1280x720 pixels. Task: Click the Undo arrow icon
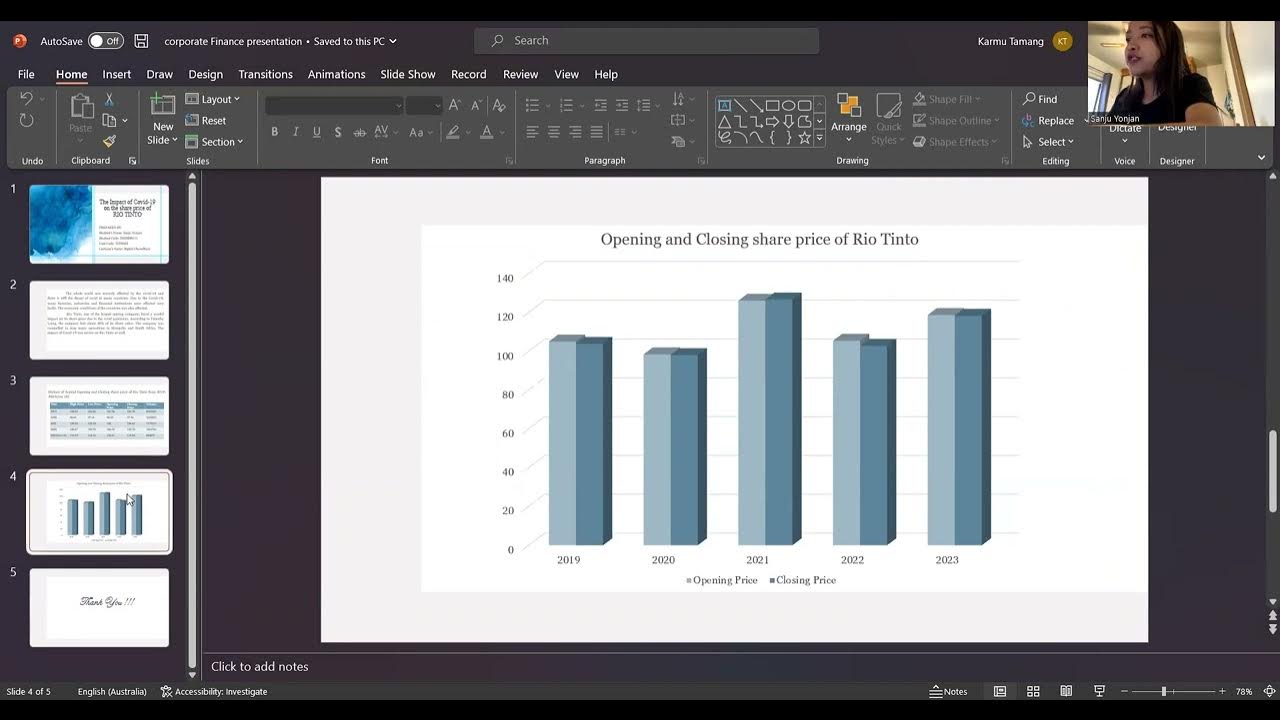coord(27,99)
